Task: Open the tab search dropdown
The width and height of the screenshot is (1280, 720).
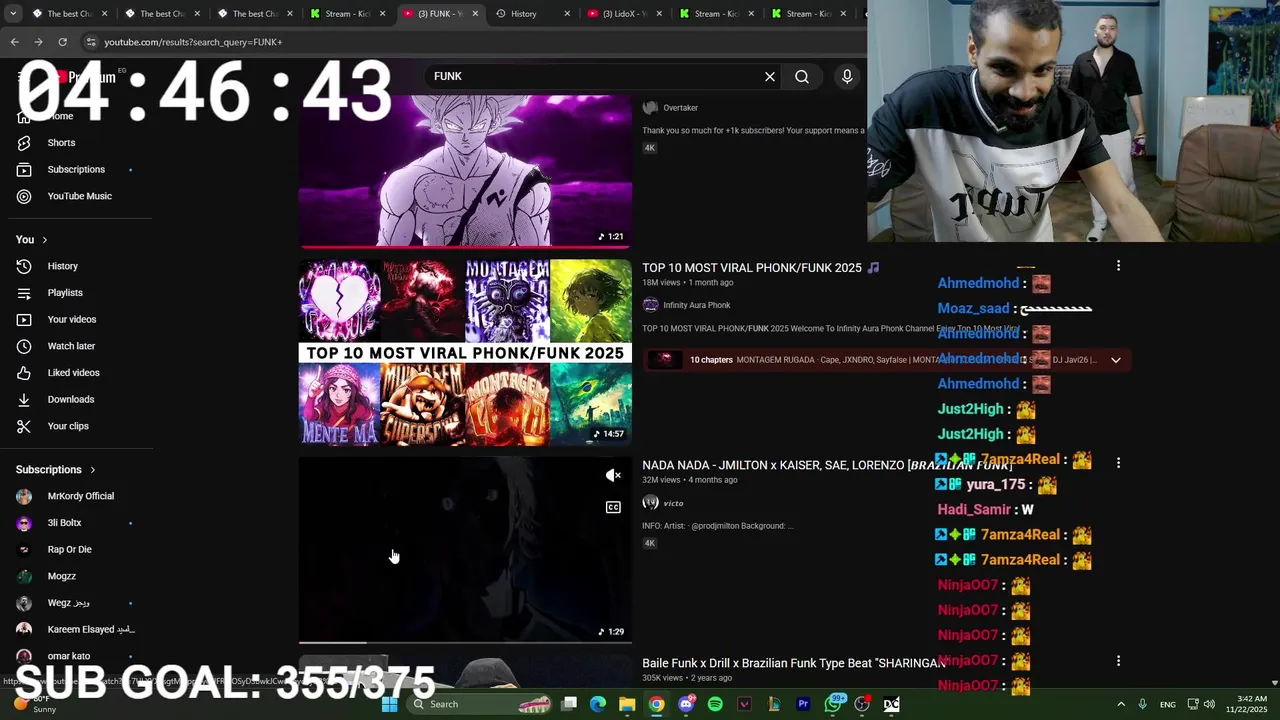Action: click(13, 14)
